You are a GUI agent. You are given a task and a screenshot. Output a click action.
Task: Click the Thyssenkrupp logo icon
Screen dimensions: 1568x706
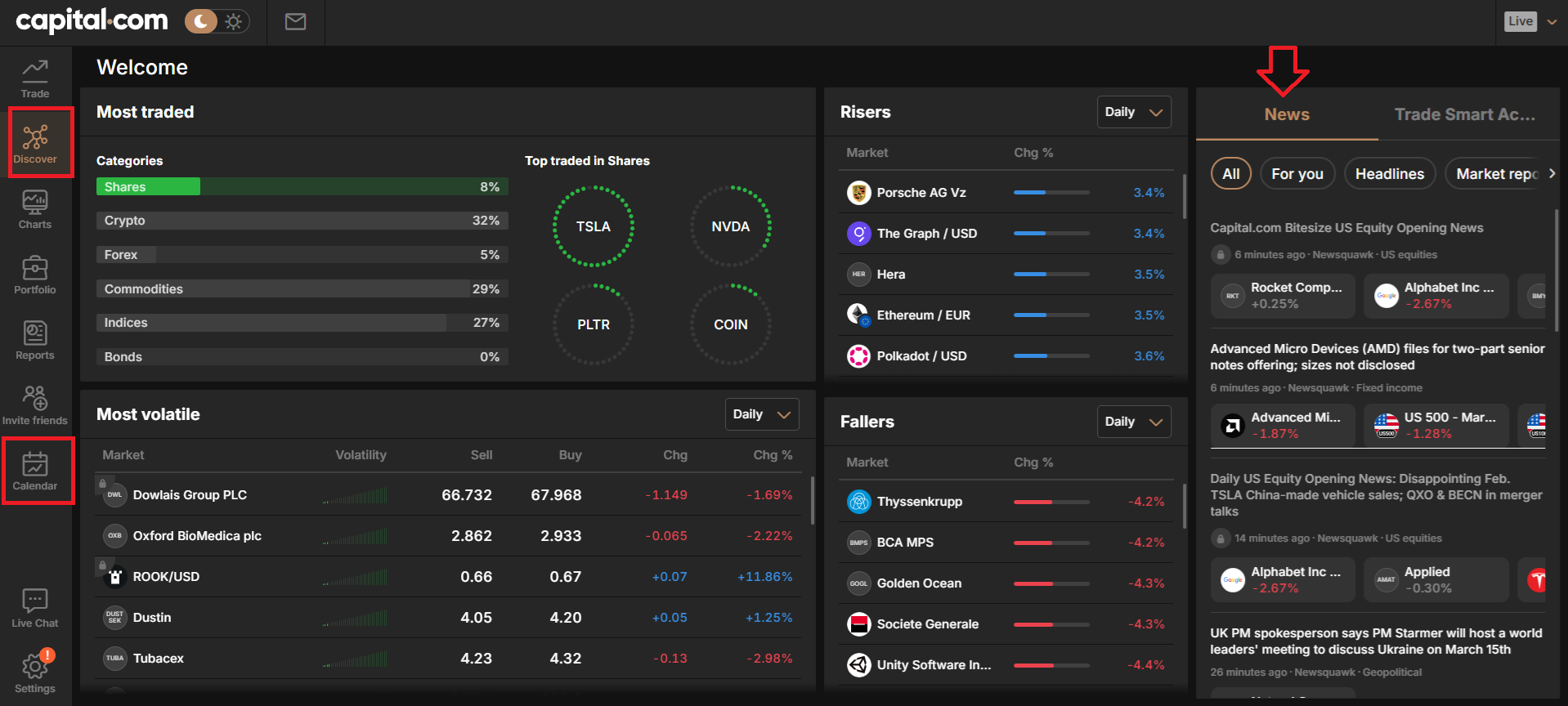pos(858,502)
